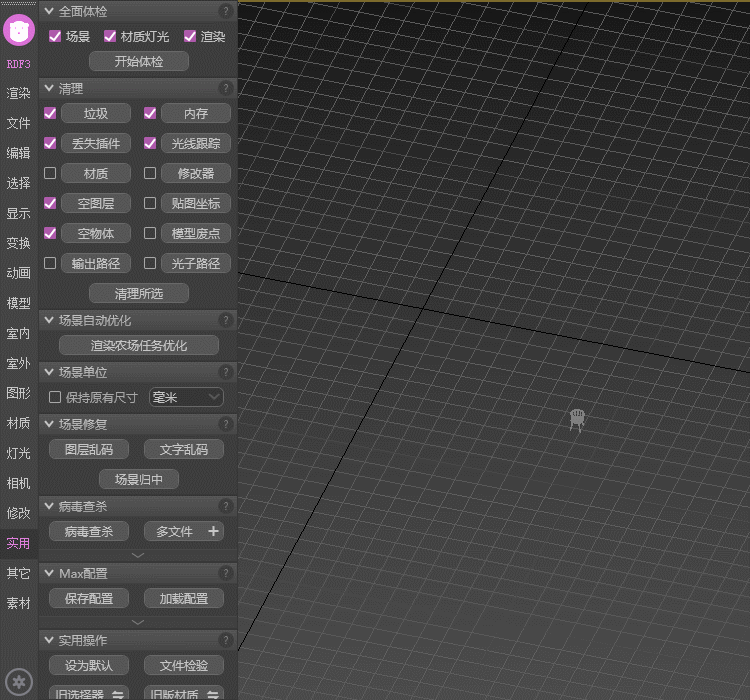Viewport: 750px width, 700px height.
Task: Click the 光线跟踪 cleanup button
Action: tap(196, 144)
